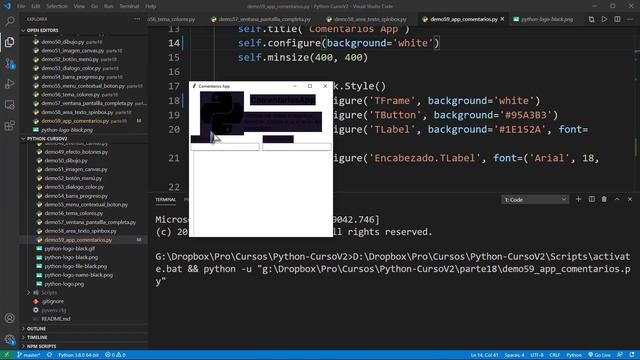
Task: Create a new terminal with plus icon
Action: (x=578, y=199)
